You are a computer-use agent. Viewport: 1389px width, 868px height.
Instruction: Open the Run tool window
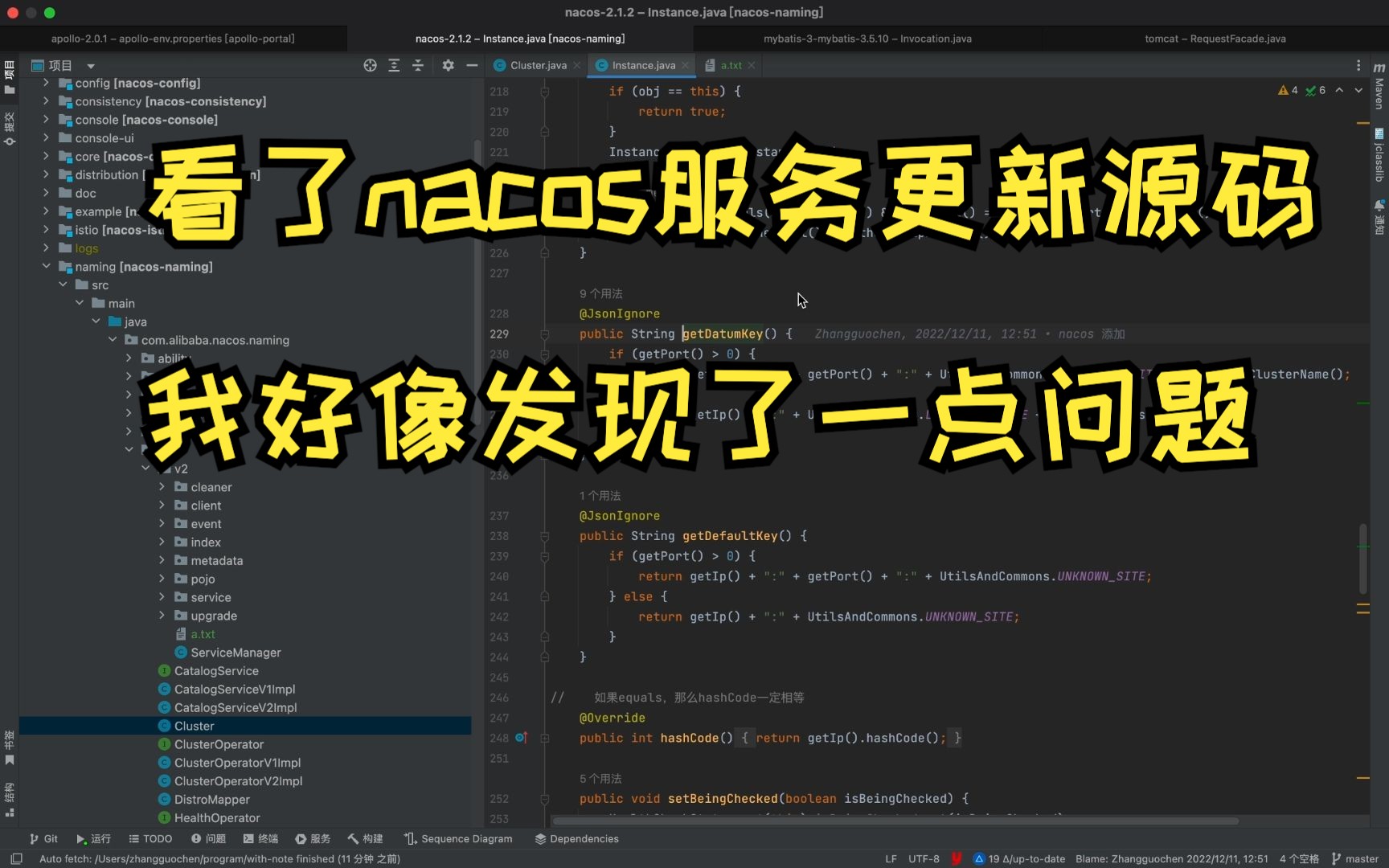[x=93, y=838]
